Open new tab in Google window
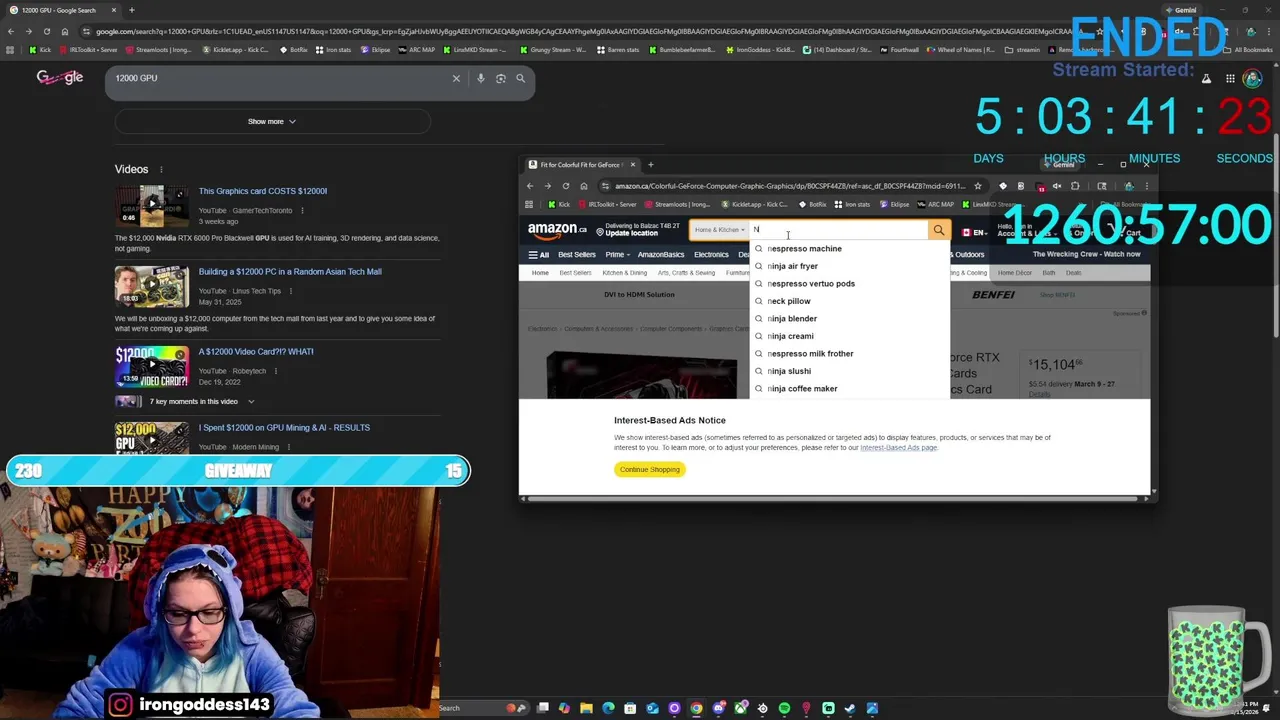The image size is (1280, 720). (x=131, y=10)
